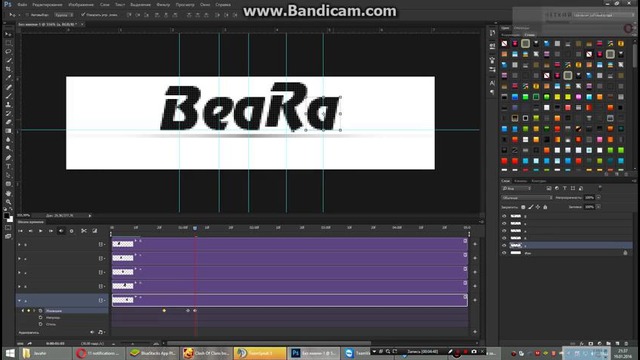Screen dimensions: 640x360
Task: Open the timeline transition icon
Action: point(95,231)
